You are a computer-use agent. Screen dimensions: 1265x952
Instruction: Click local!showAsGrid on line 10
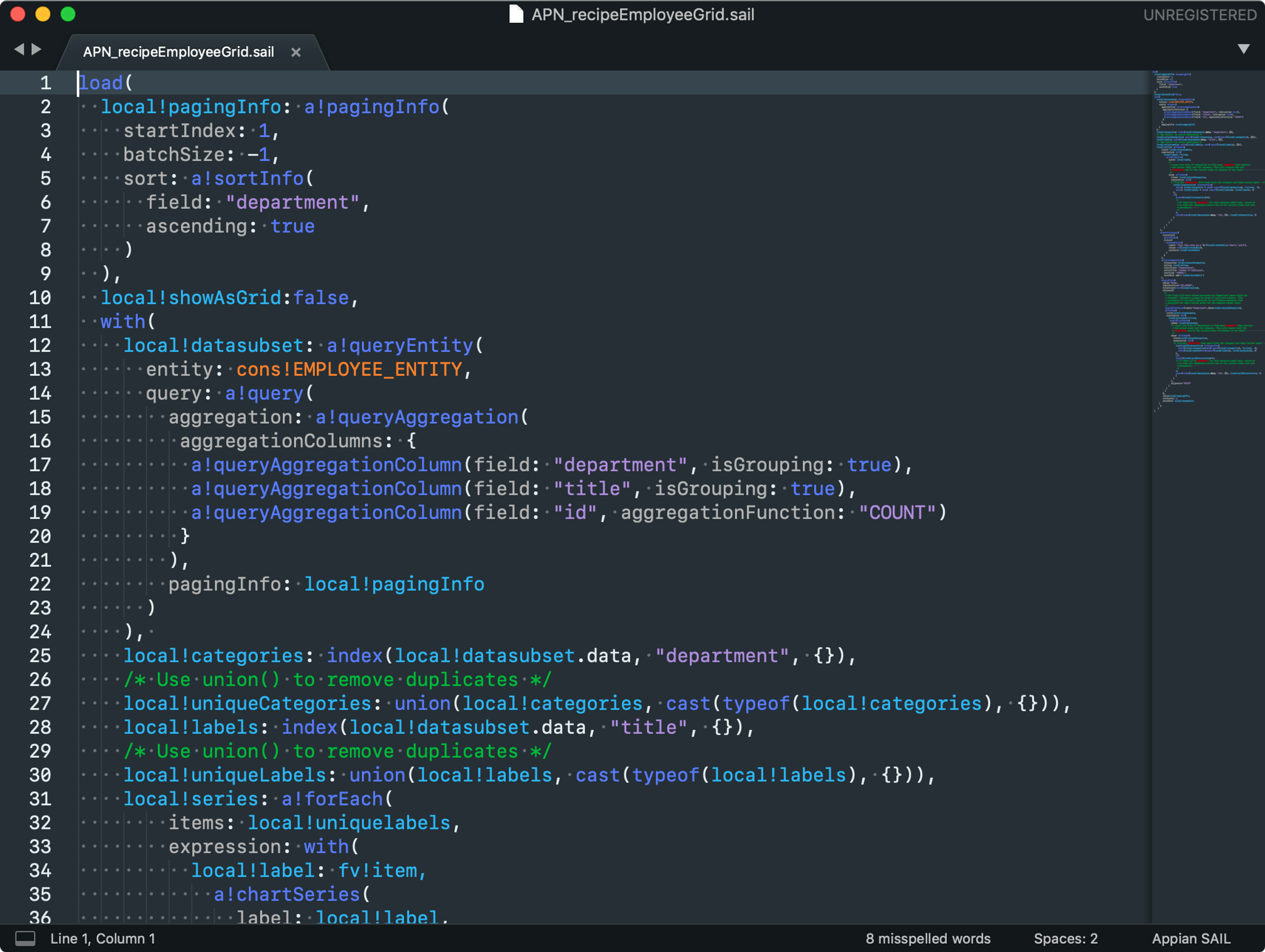[191, 298]
